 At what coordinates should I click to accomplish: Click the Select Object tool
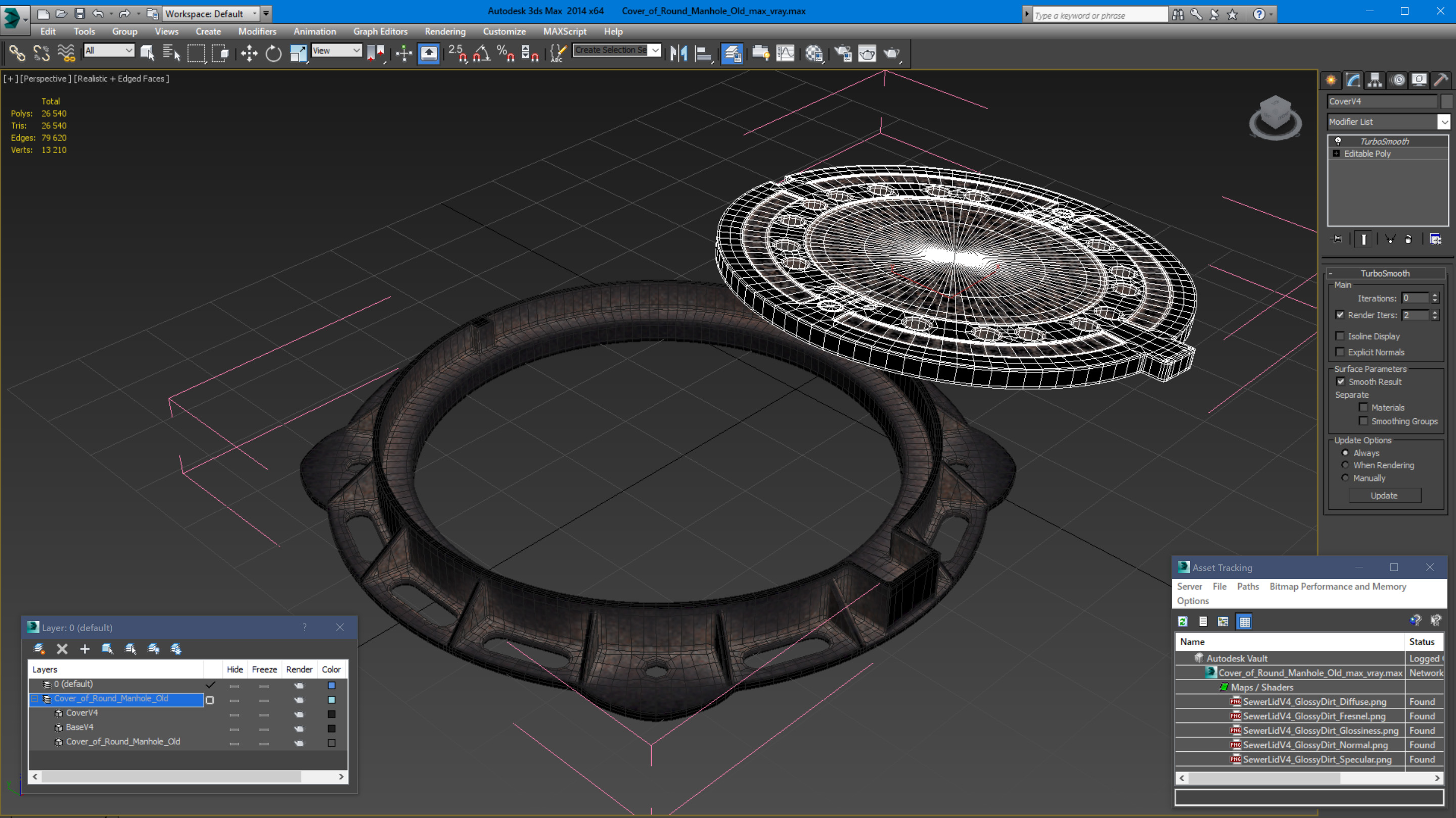click(147, 54)
